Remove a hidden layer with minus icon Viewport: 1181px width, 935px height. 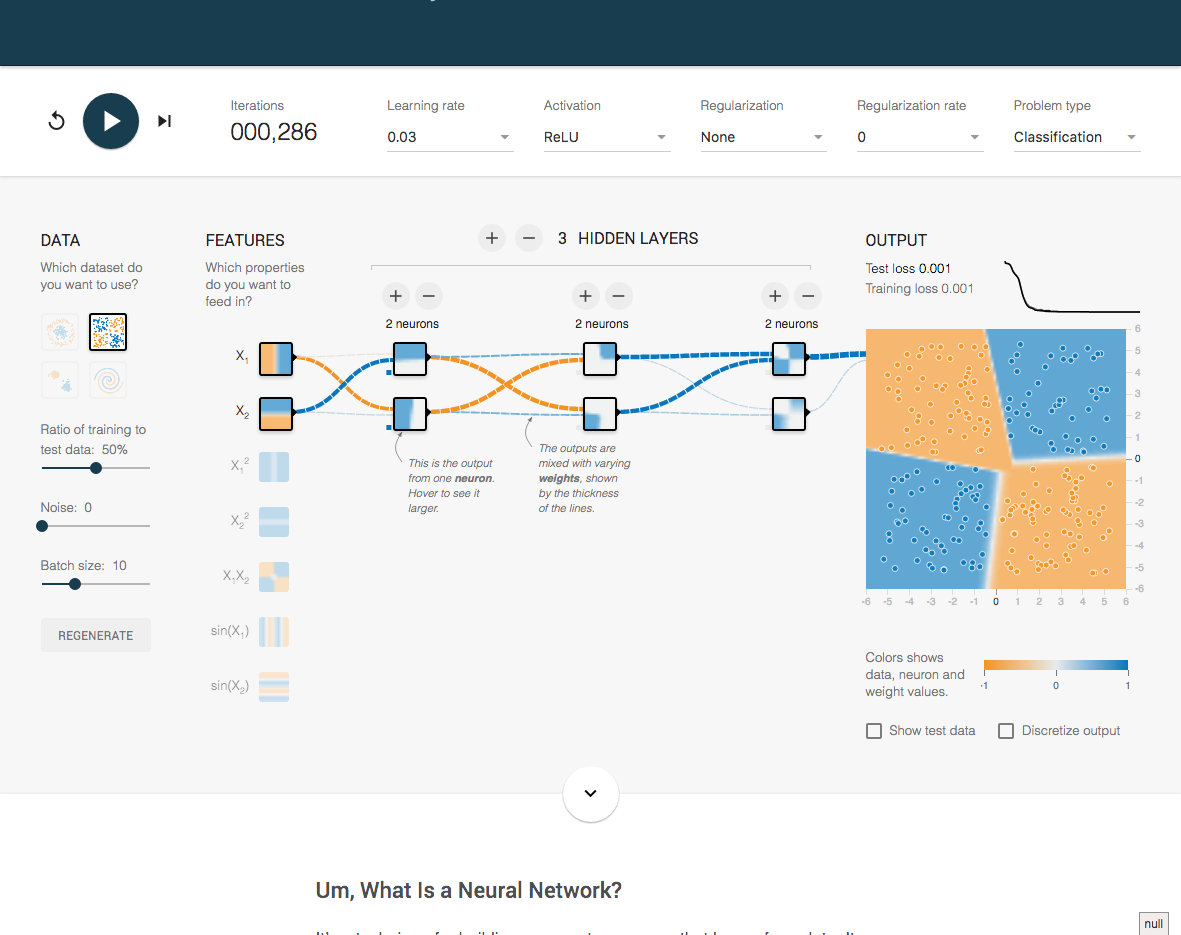click(x=529, y=238)
